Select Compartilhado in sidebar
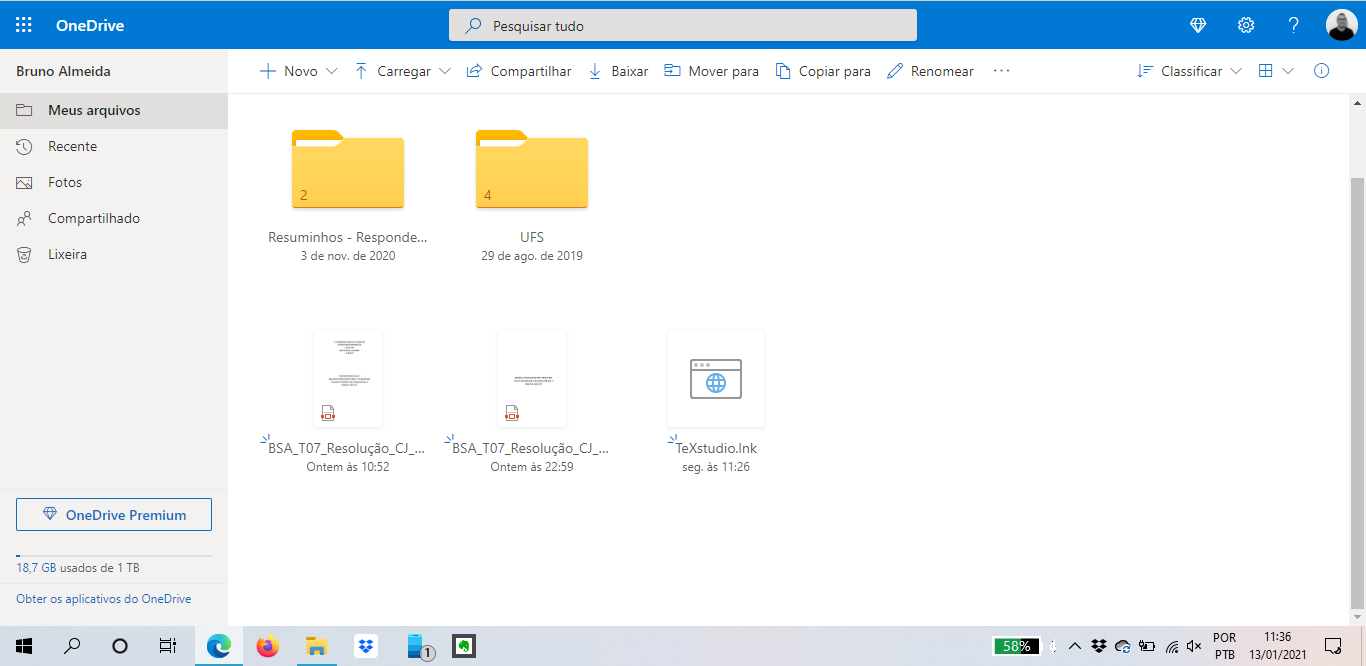1366x666 pixels. pyautogui.click(x=114, y=218)
